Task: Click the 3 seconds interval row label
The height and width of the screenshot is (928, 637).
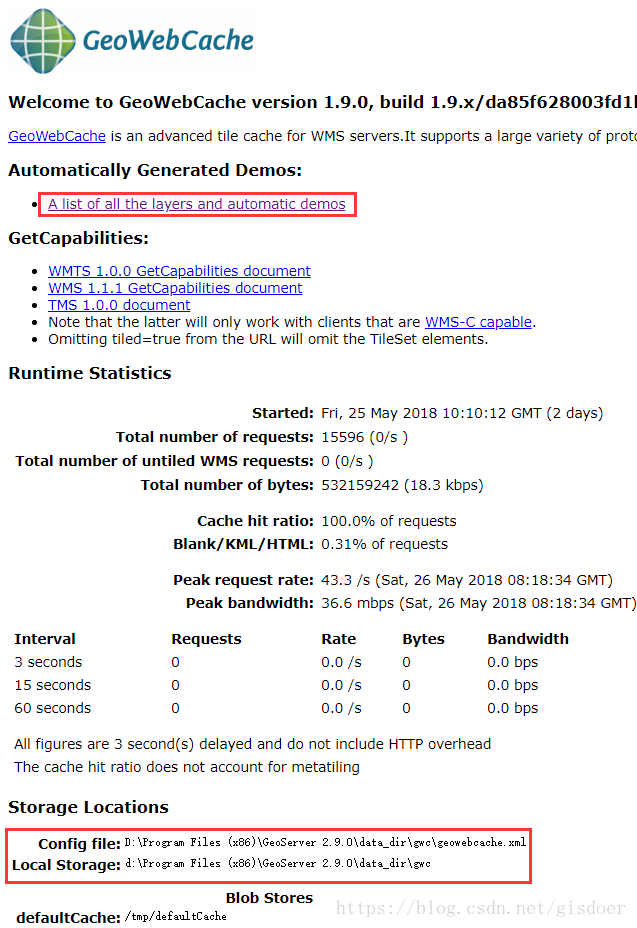Action: pos(49,662)
